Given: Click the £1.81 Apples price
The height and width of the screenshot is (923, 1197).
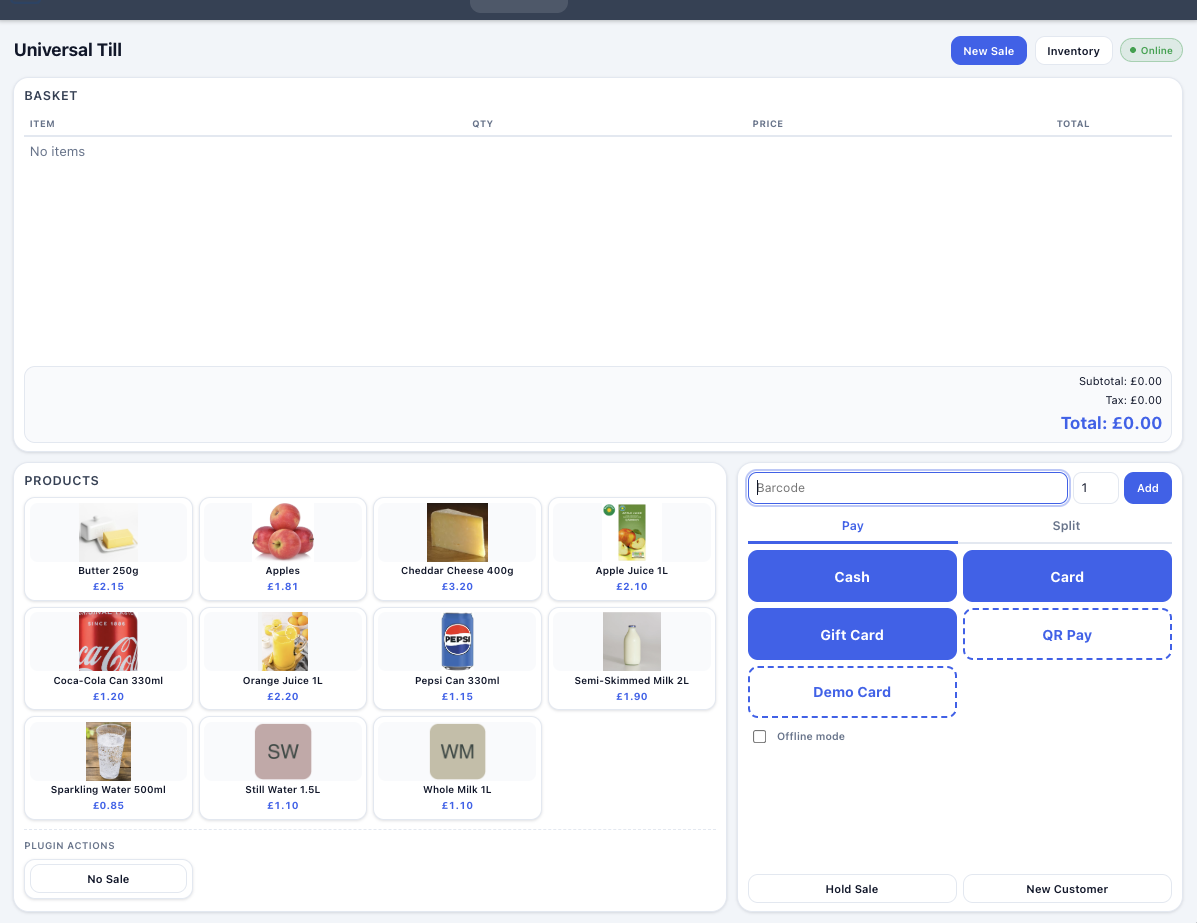Looking at the screenshot, I should [282, 586].
